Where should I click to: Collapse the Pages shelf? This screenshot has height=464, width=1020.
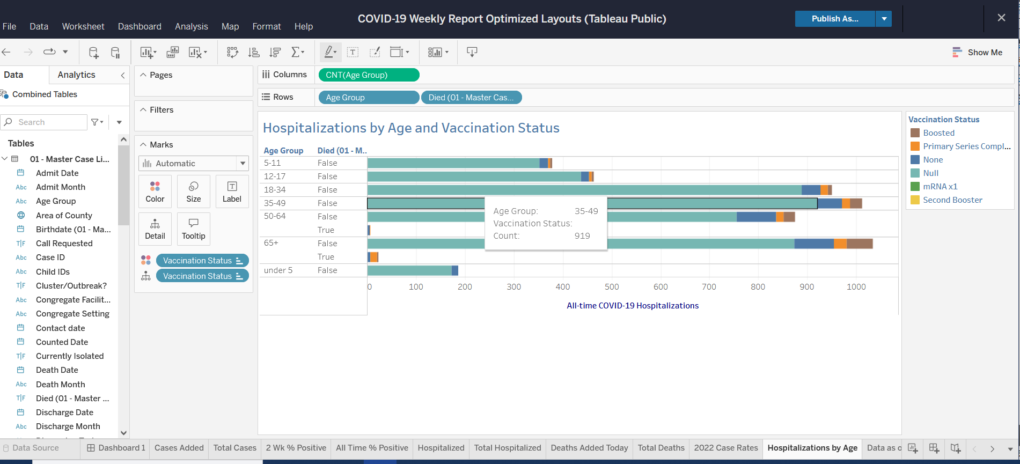click(x=141, y=75)
